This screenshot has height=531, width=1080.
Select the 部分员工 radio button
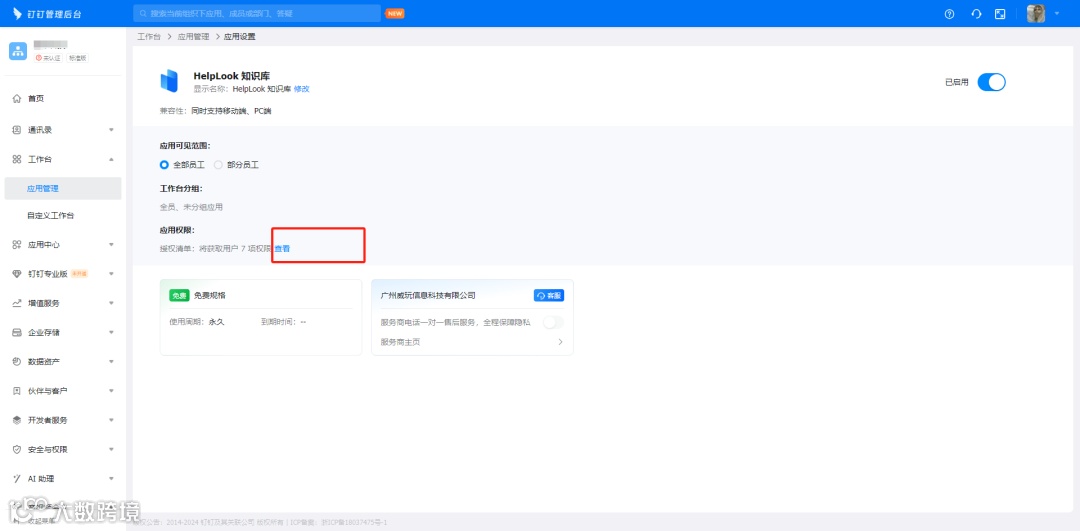coord(218,165)
